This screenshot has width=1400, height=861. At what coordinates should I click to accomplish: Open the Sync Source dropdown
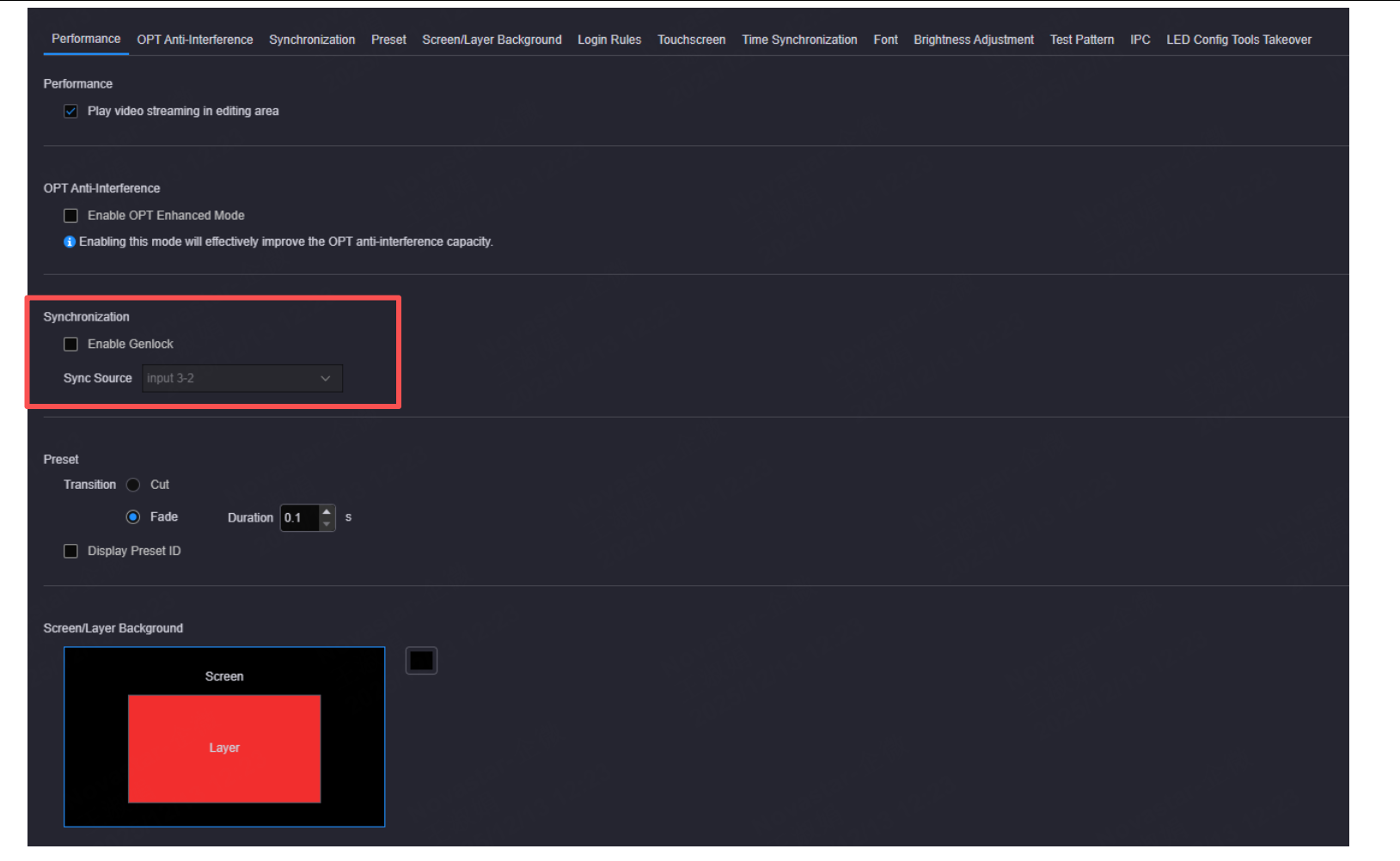point(242,378)
